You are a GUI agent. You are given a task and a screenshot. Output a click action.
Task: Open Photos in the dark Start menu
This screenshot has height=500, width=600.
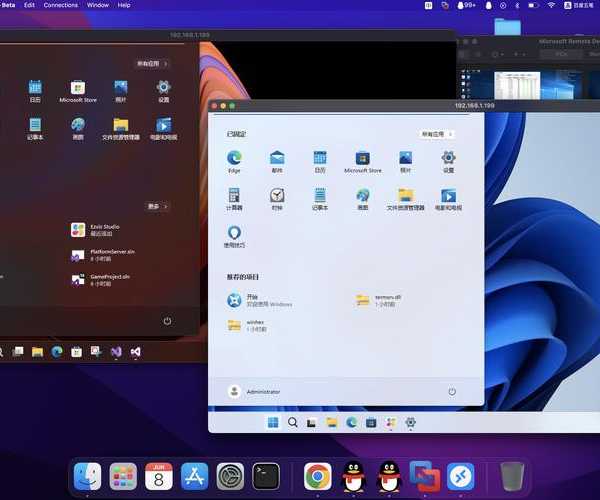point(121,91)
